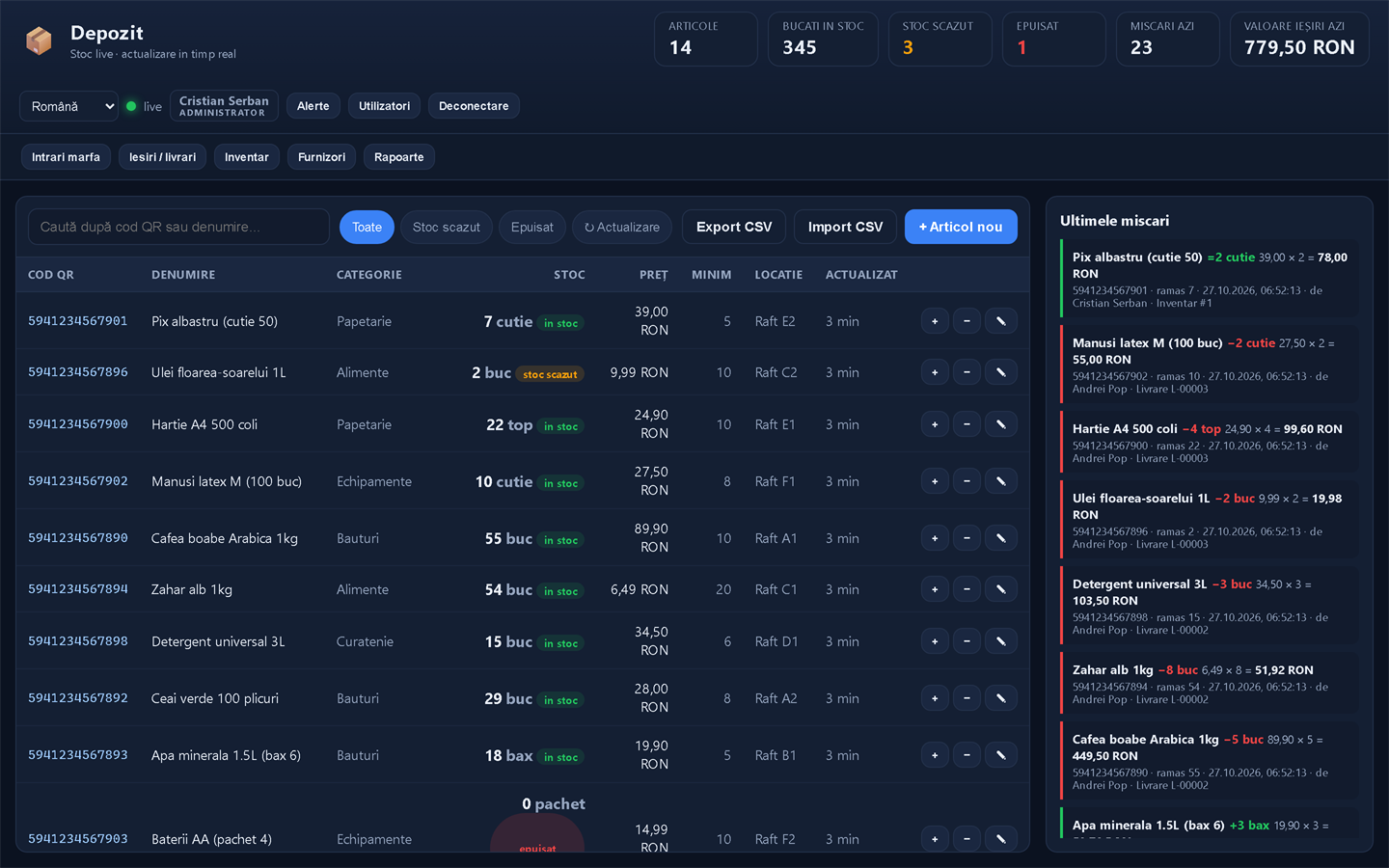Filter by Stoc scazut
This screenshot has width=1389, height=868.
click(447, 227)
